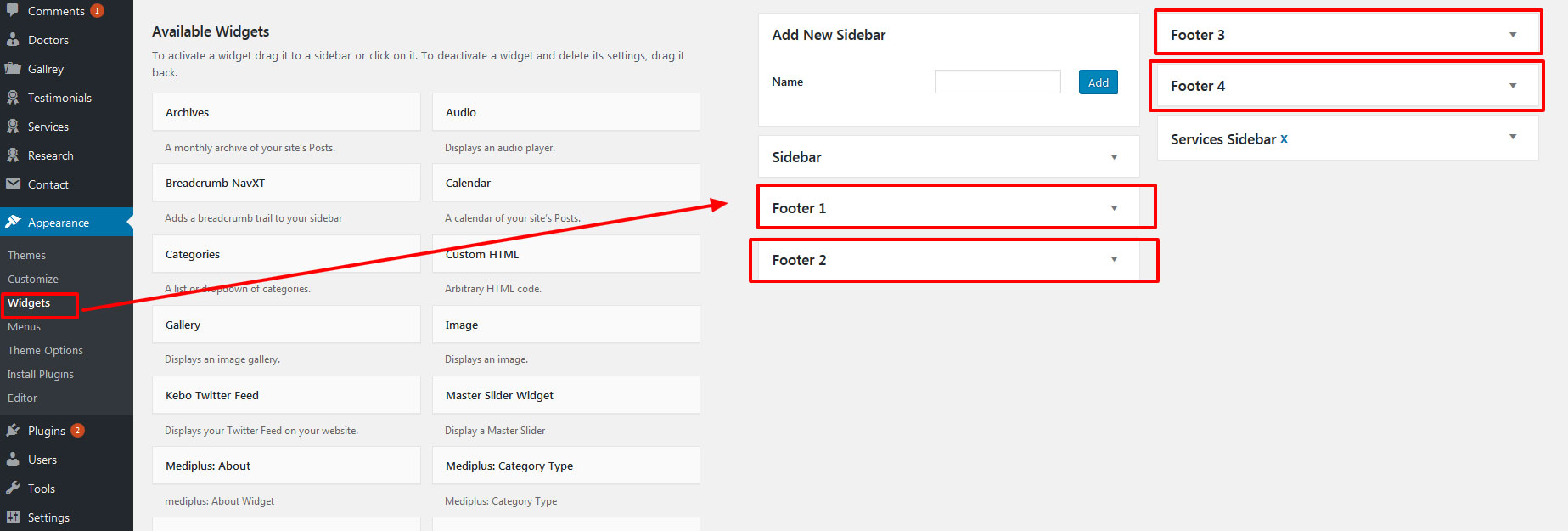Expand the Footer 1 widget area arrow

point(1114,208)
